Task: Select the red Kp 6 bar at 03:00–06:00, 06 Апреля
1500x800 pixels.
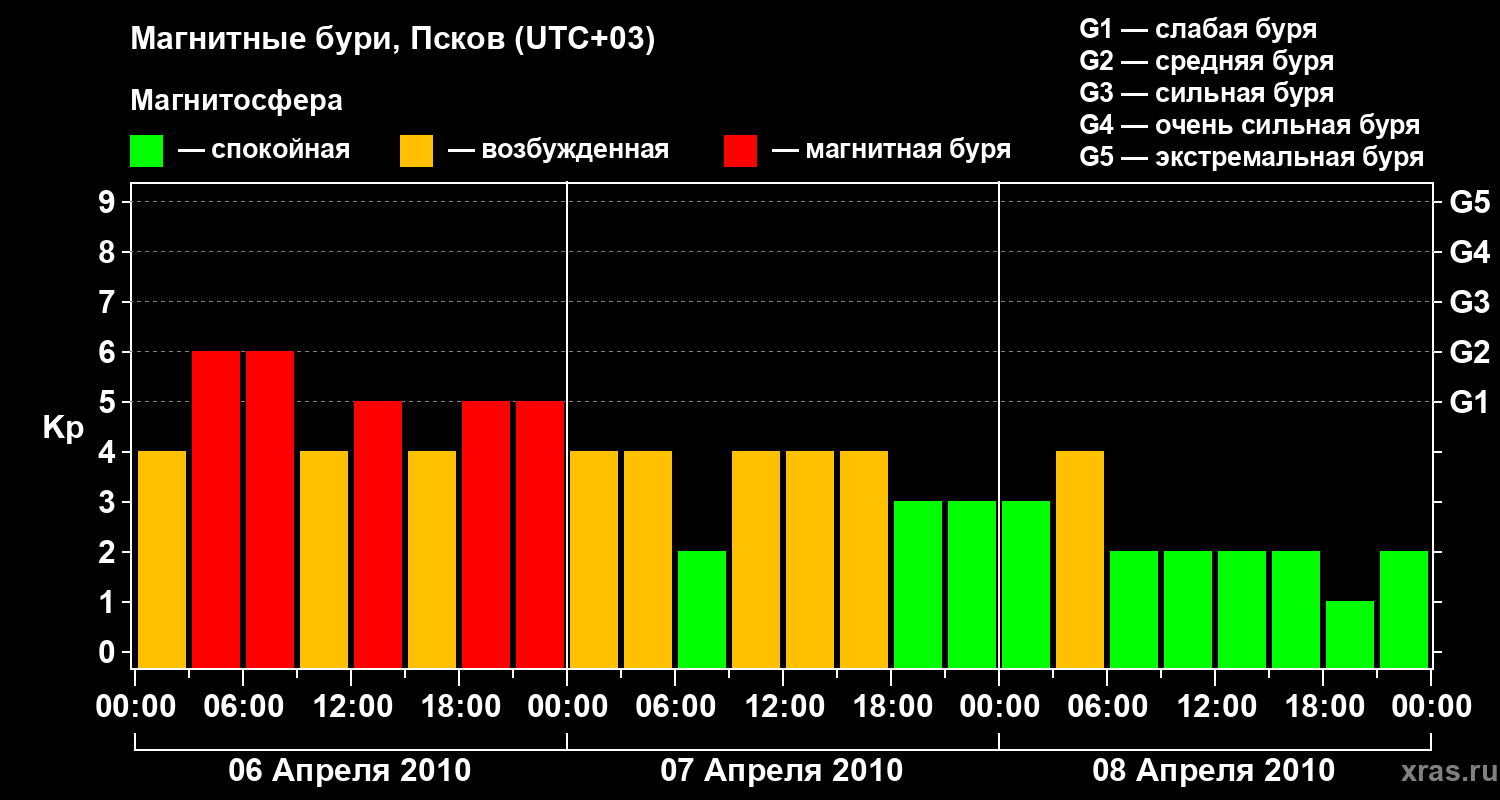Action: (x=216, y=509)
